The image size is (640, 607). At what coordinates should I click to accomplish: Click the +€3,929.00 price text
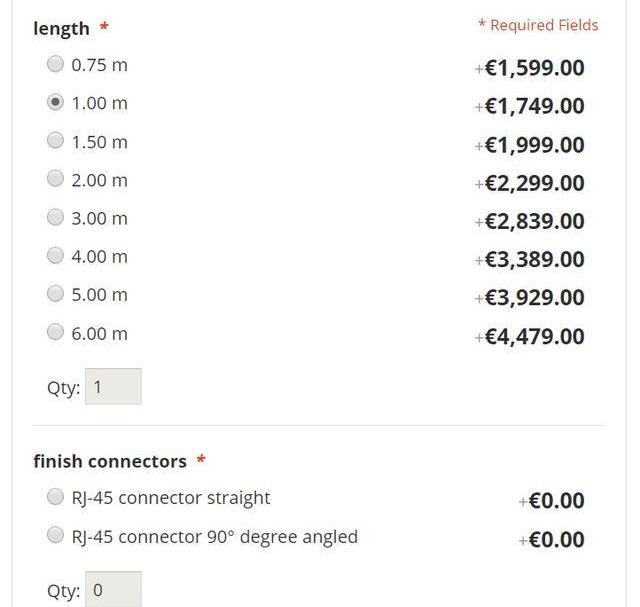[x=529, y=298]
